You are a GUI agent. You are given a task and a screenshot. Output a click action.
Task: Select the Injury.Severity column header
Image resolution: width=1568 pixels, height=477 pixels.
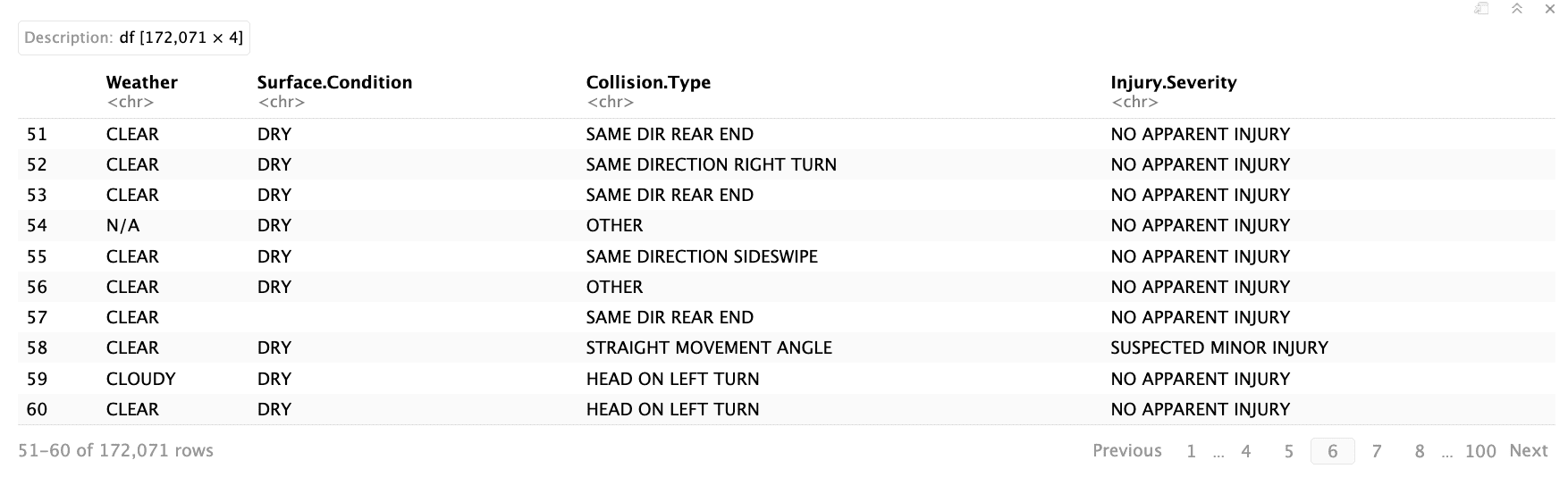(1174, 82)
